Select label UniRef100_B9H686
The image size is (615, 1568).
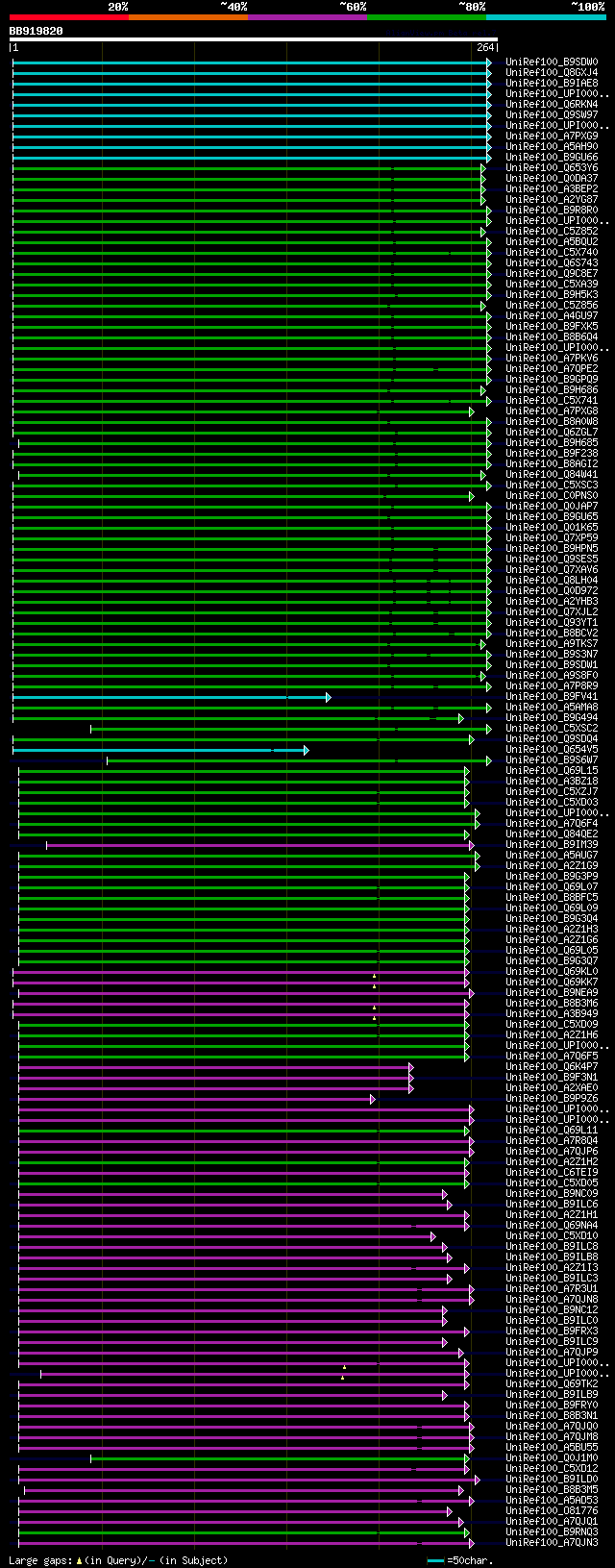click(552, 389)
